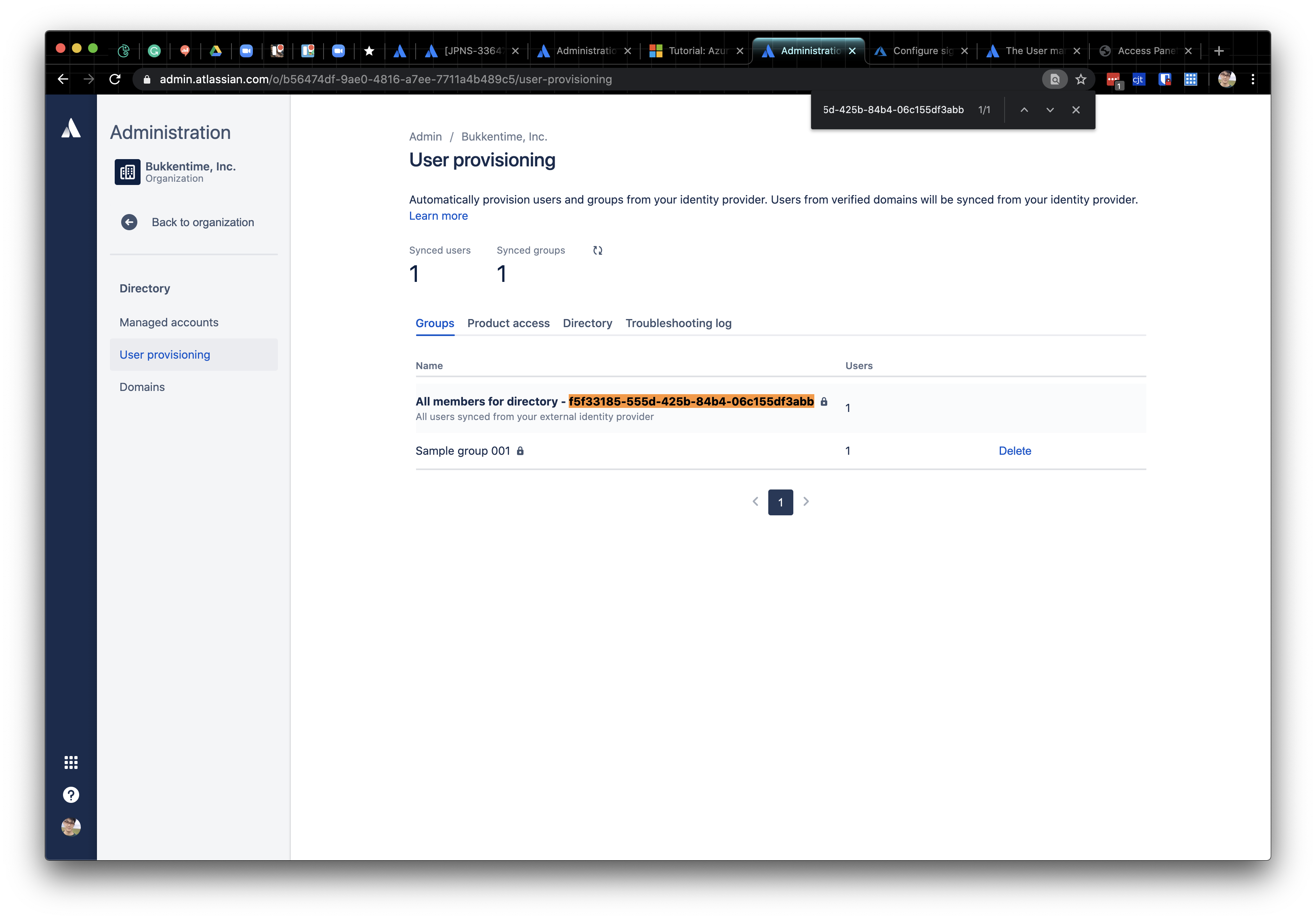
Task: Open the profile avatar in the blue sidebar
Action: coord(71,827)
